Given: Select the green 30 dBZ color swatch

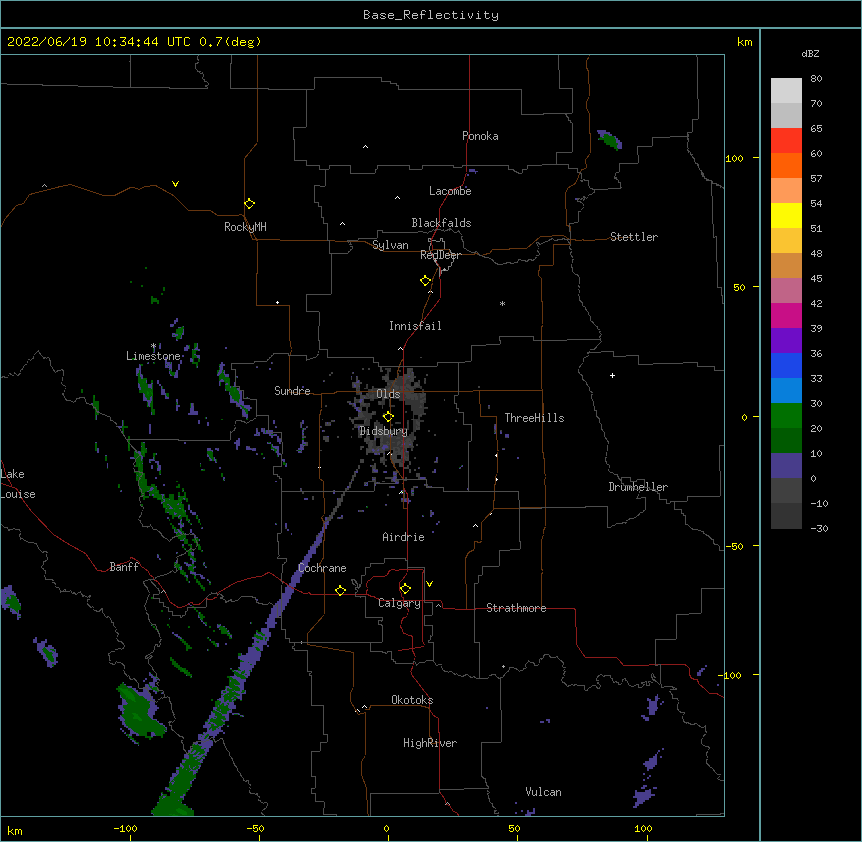Looking at the screenshot, I should 786,416.
